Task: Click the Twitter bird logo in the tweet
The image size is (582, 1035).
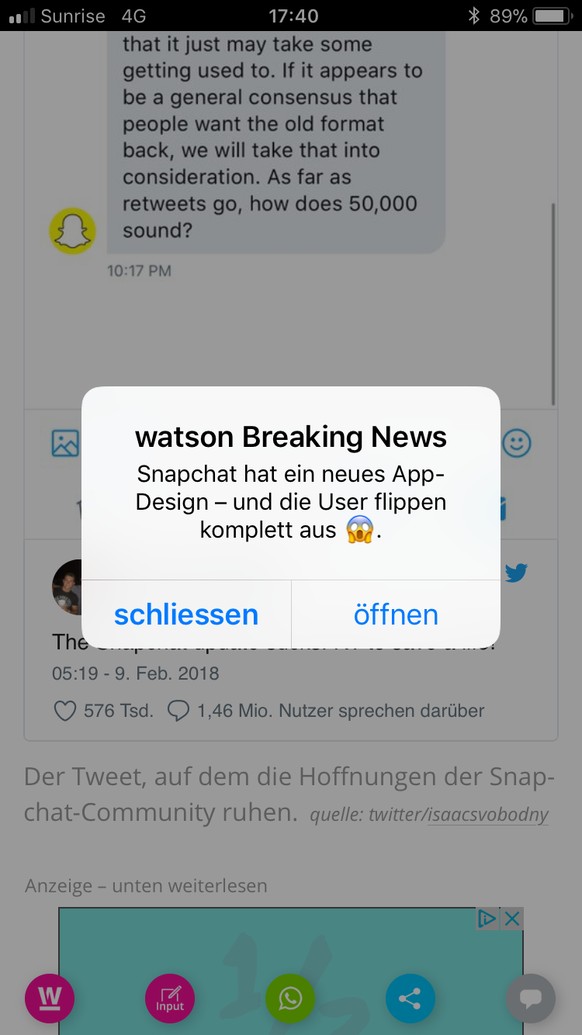Action: pos(516,572)
